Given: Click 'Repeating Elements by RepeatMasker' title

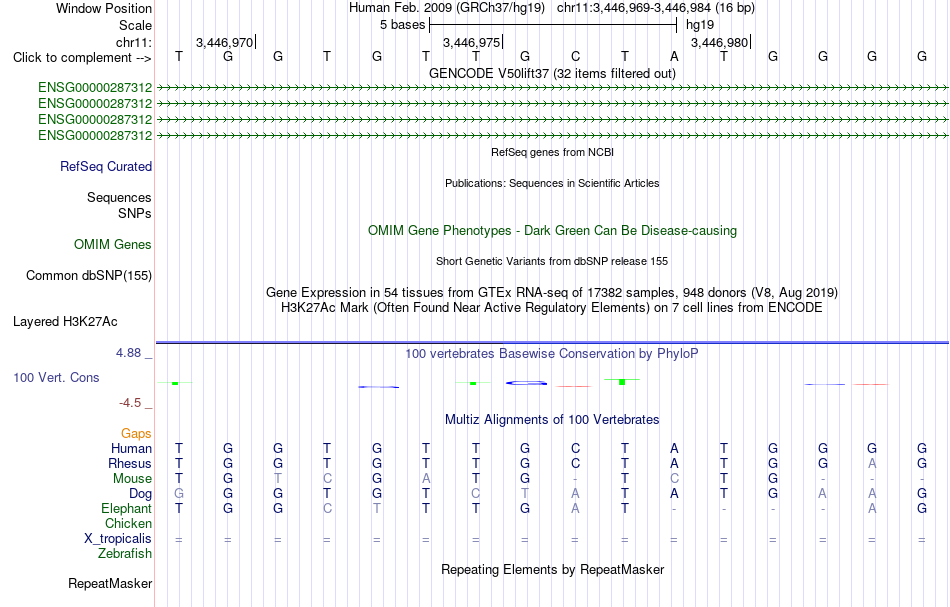Looking at the screenshot, I should pyautogui.click(x=553, y=570).
